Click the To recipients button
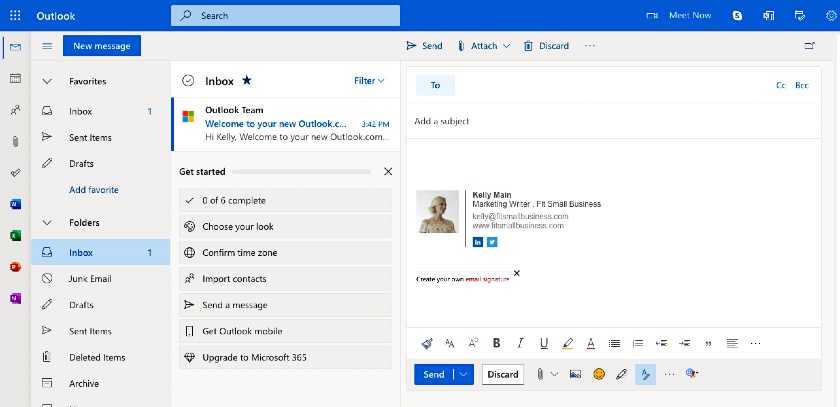 pos(435,85)
